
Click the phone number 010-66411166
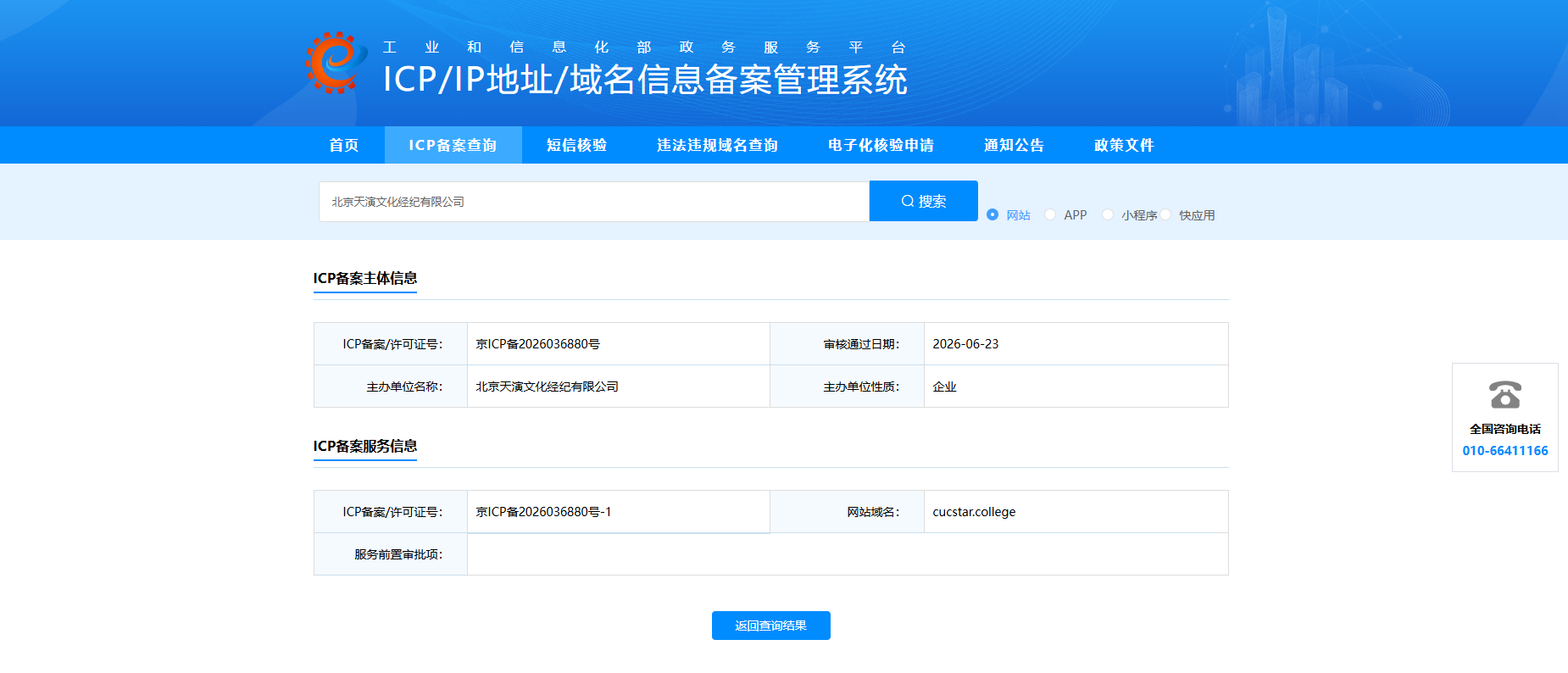[x=1505, y=451]
